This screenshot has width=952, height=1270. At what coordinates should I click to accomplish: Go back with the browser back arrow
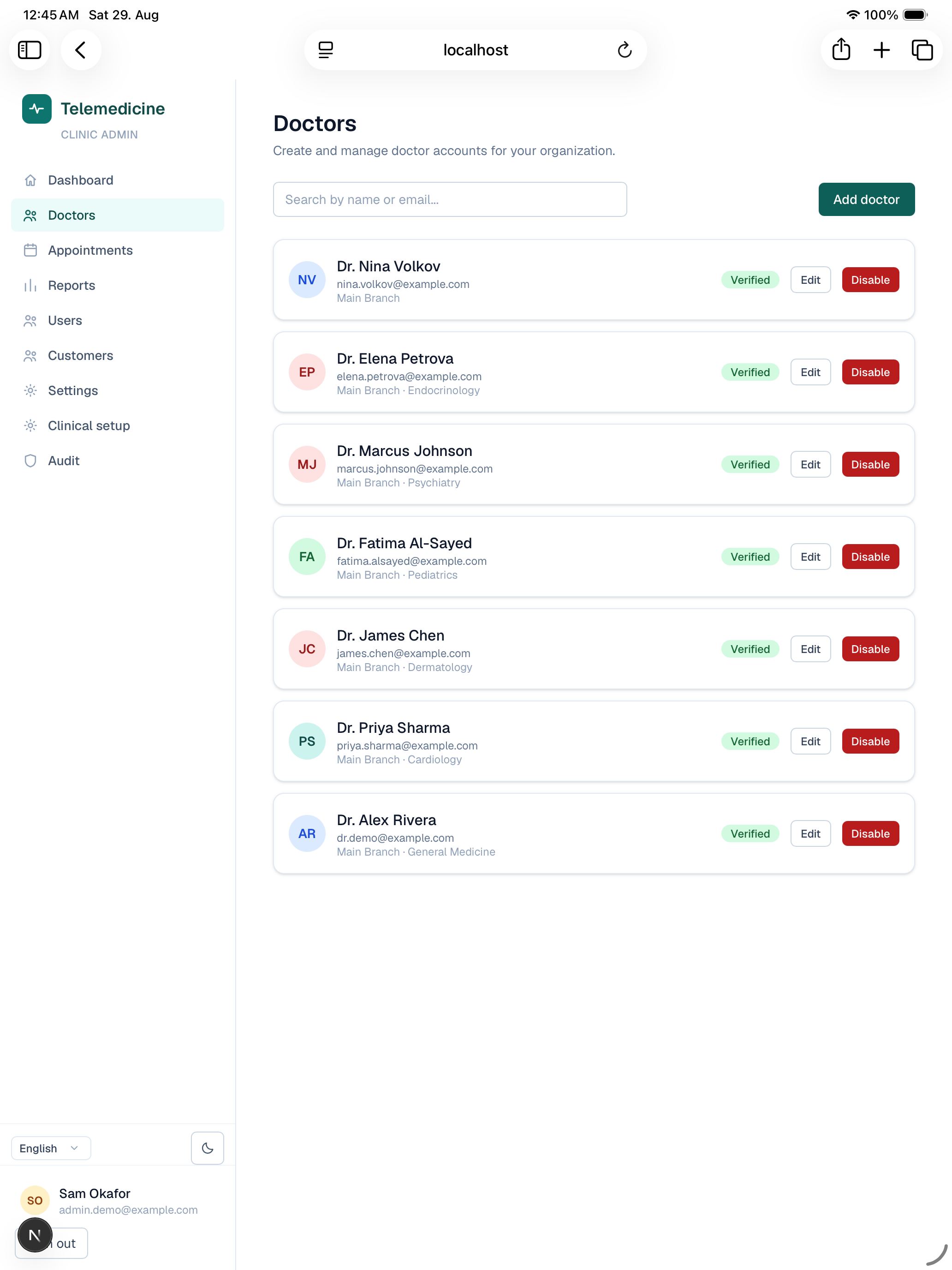coord(81,50)
